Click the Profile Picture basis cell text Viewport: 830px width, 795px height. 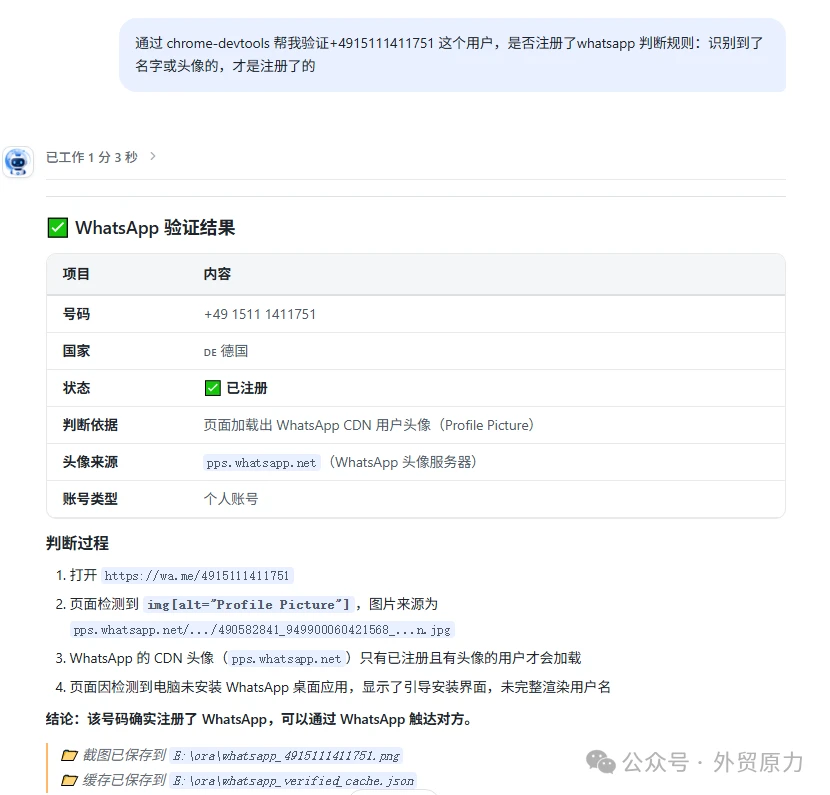tap(369, 425)
